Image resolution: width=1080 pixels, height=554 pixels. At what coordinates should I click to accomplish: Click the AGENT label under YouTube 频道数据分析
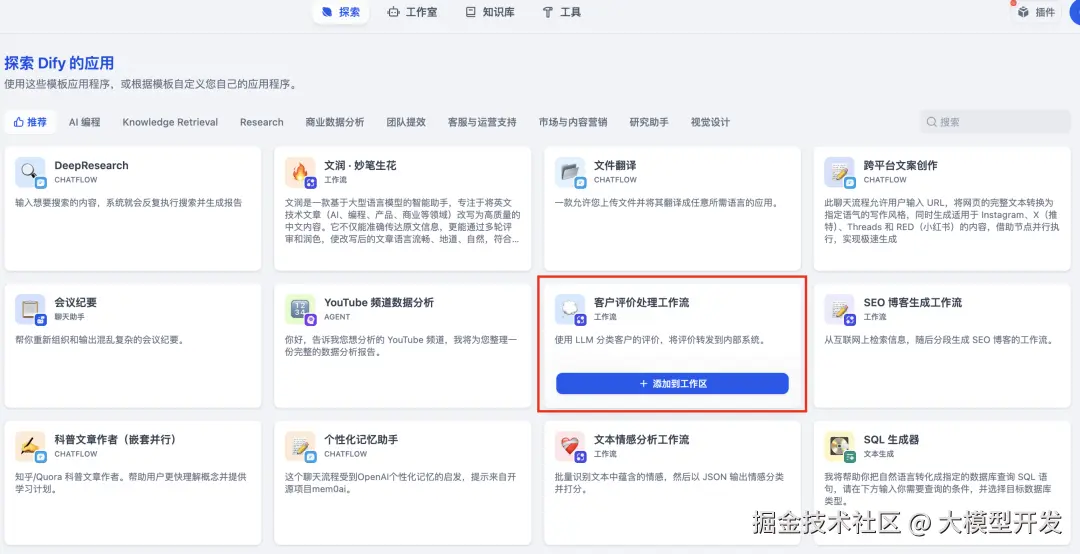[x=338, y=317]
